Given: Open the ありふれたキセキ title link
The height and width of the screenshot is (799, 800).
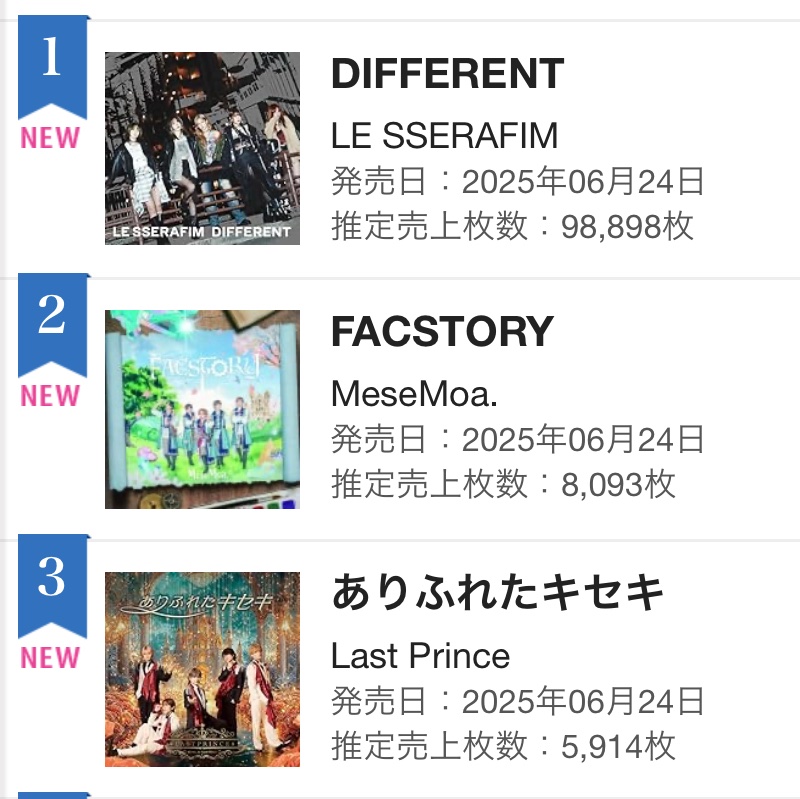Looking at the screenshot, I should (497, 592).
